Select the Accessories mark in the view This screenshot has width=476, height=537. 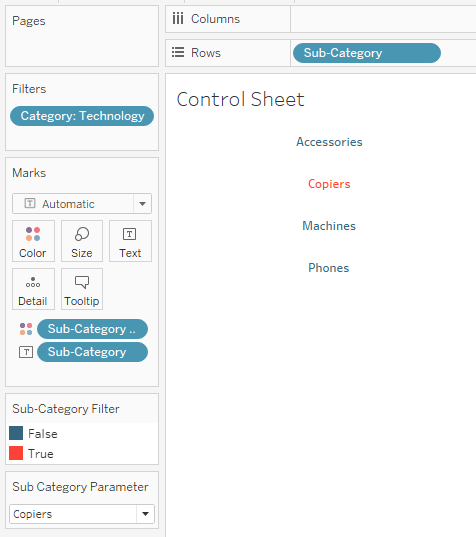point(329,142)
